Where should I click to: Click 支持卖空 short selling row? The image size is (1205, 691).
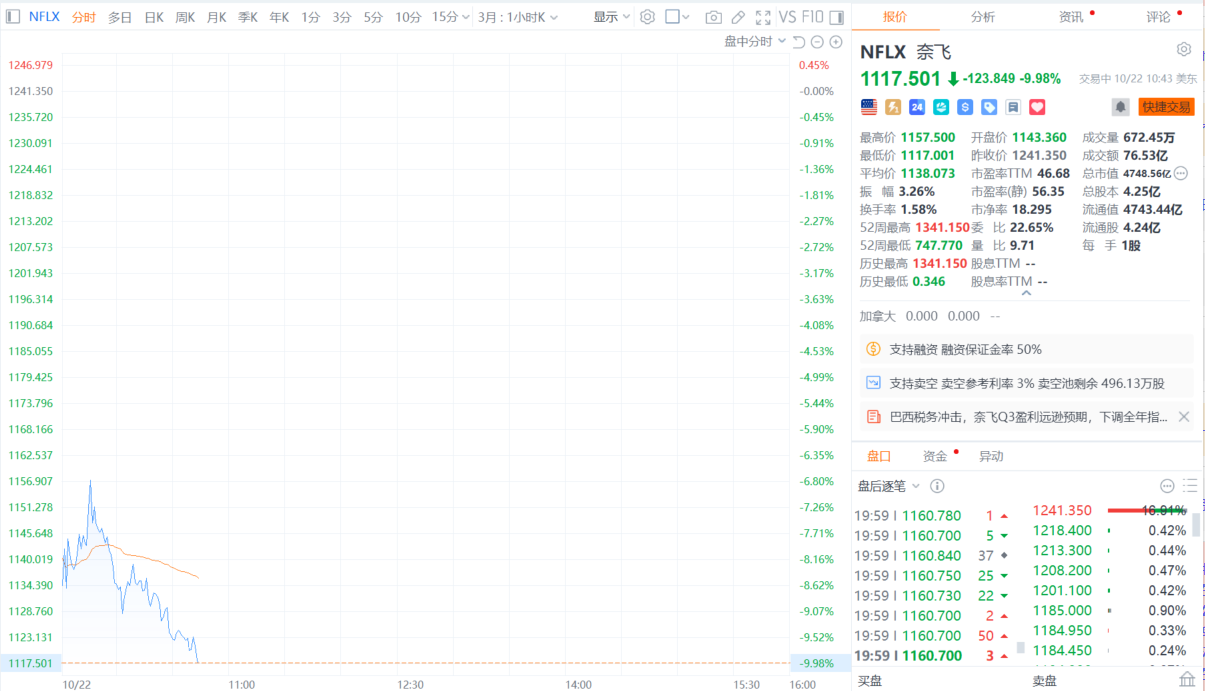pyautogui.click(x=1026, y=383)
